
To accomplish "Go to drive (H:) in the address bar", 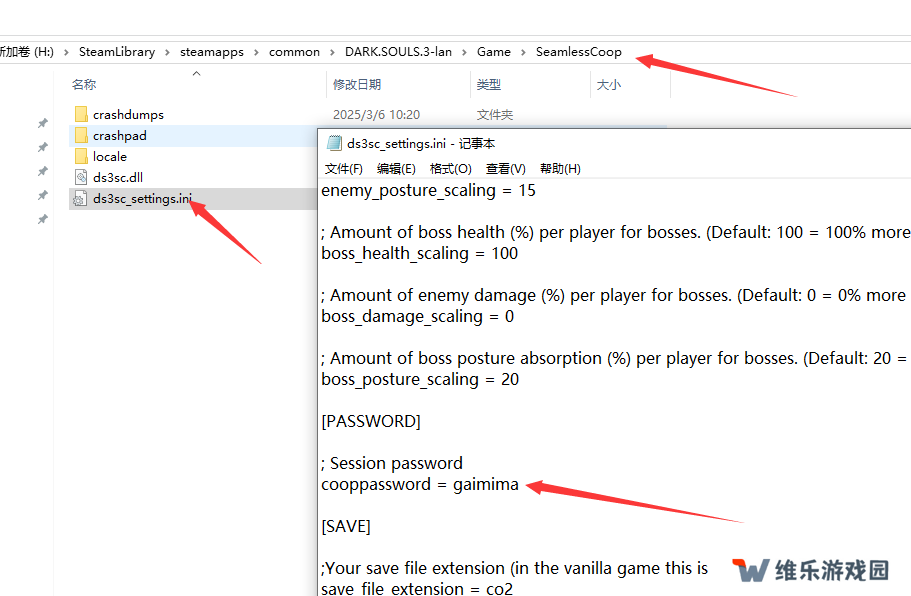I will [x=27, y=52].
